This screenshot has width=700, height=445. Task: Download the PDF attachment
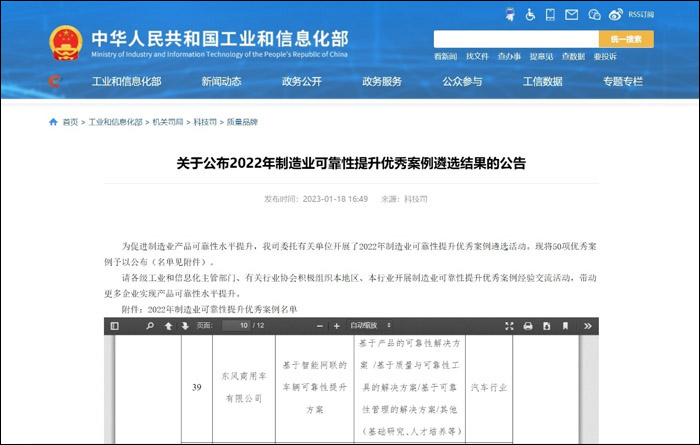[x=546, y=326]
